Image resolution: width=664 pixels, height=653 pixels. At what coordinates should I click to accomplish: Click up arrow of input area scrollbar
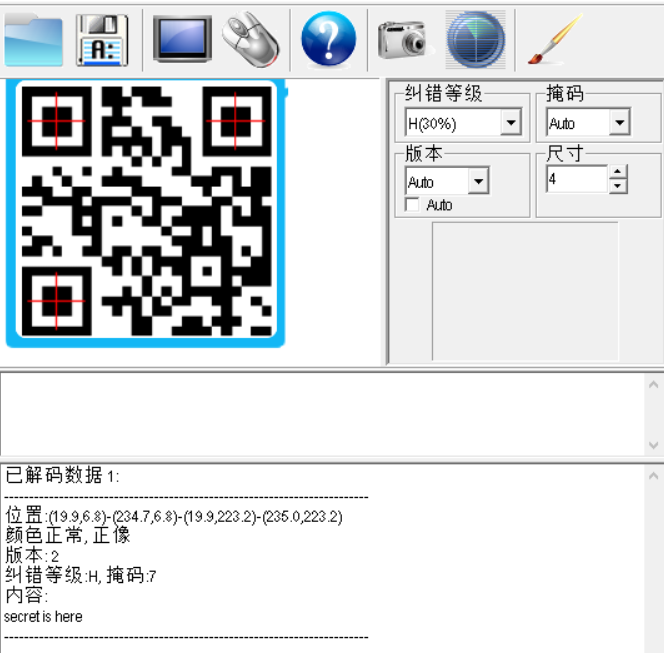click(653, 385)
